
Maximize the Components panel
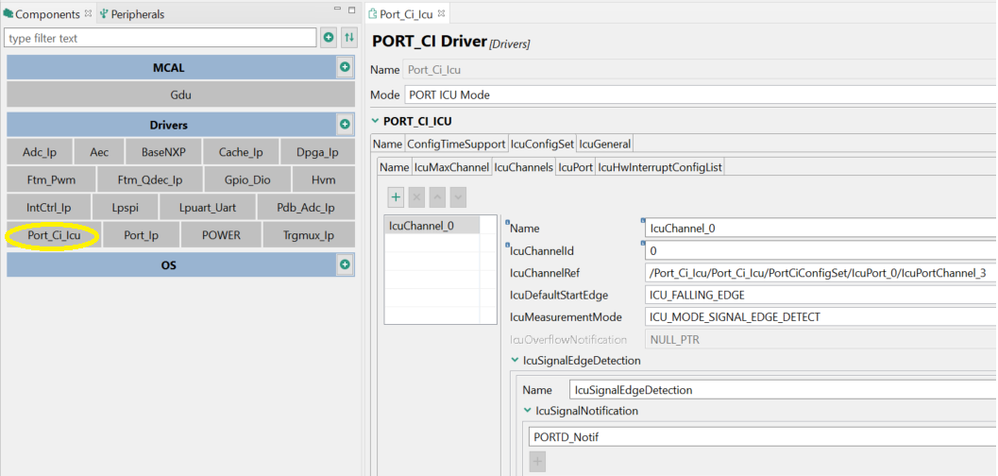351,10
